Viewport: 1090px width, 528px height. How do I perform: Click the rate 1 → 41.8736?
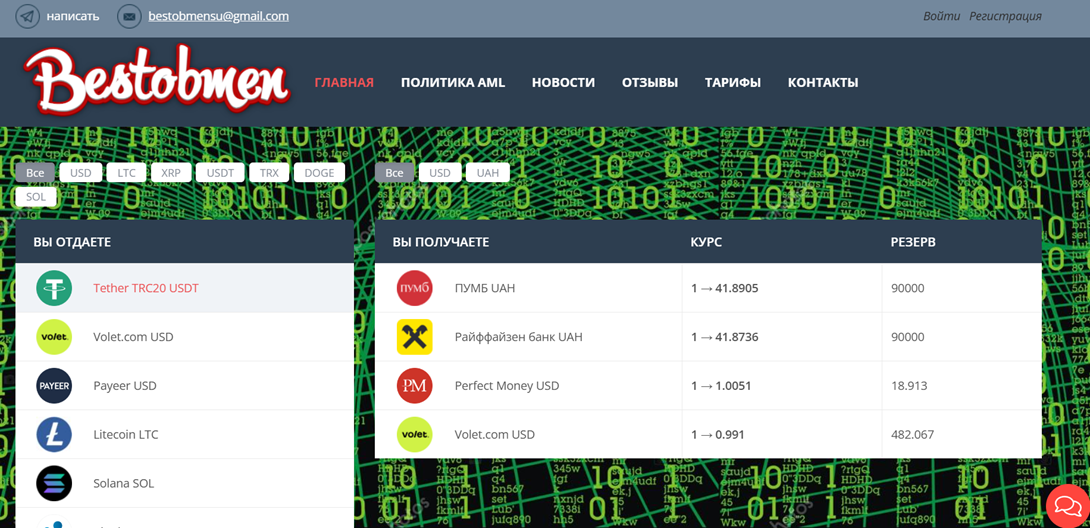click(x=724, y=337)
